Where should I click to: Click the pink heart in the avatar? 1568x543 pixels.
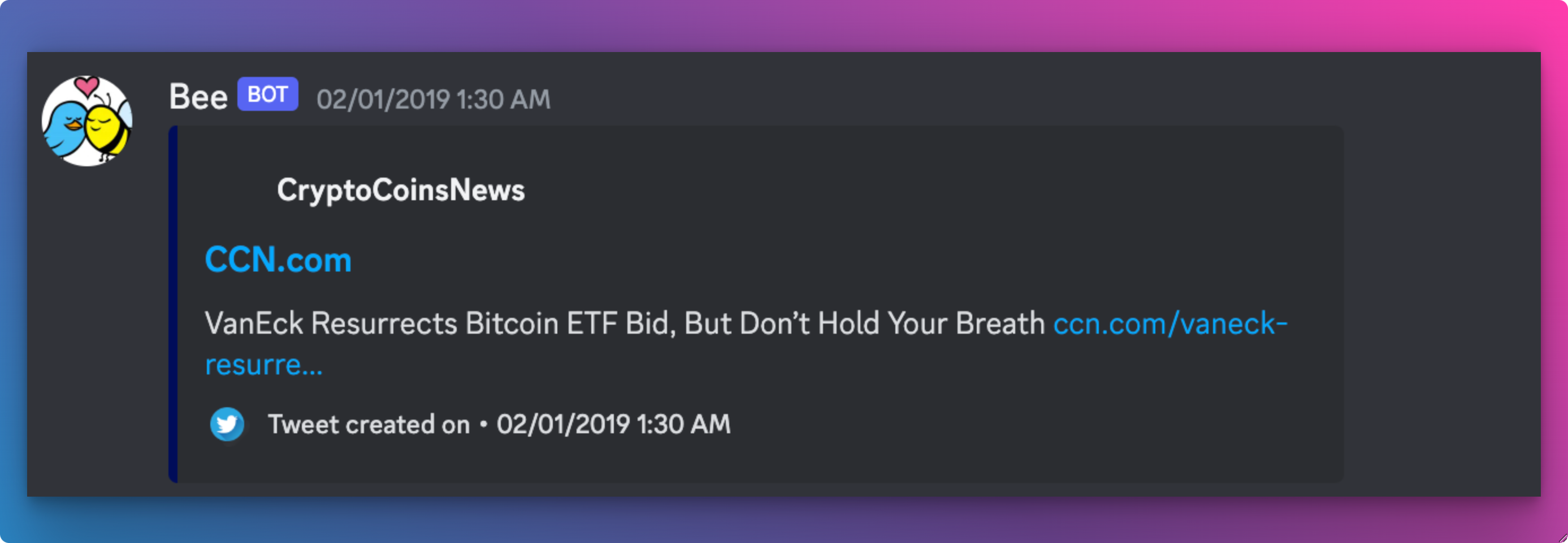pyautogui.click(x=87, y=85)
